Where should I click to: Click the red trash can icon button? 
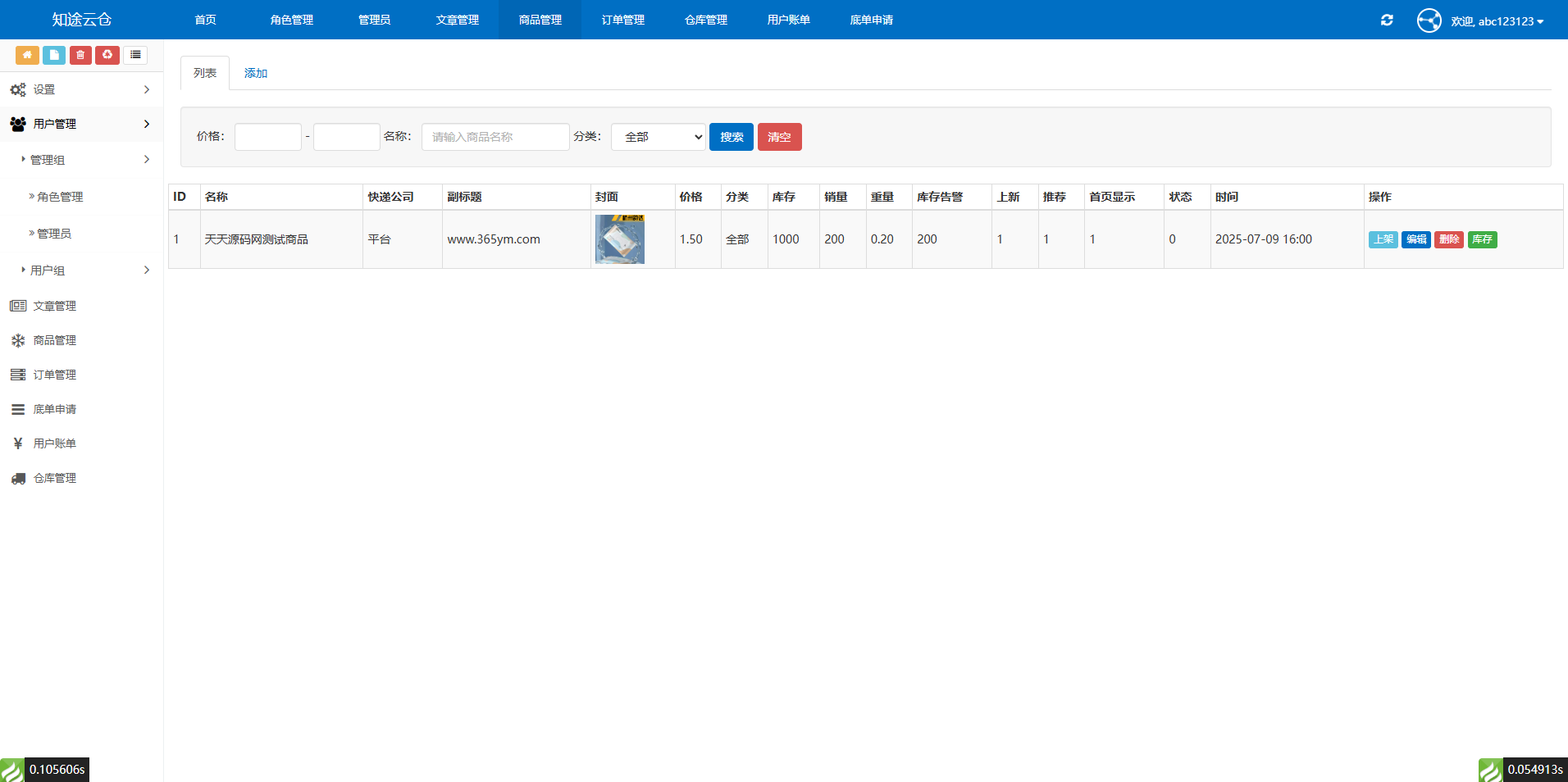point(80,55)
